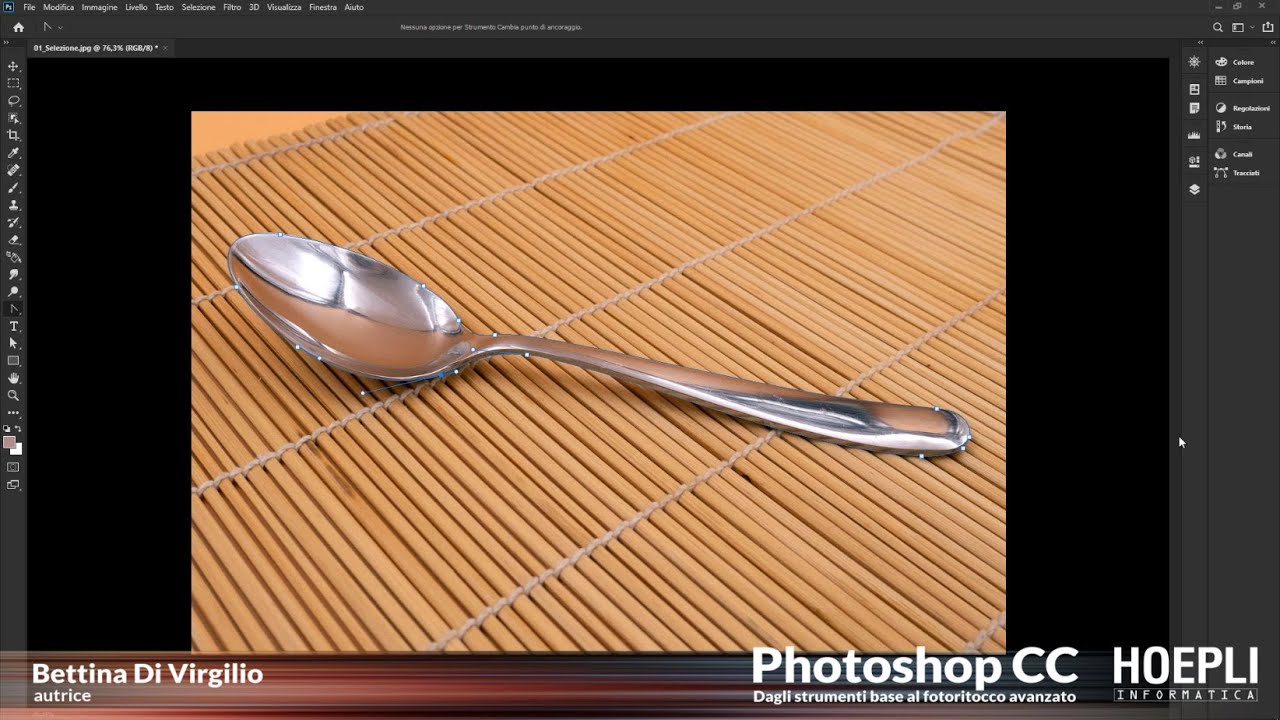This screenshot has height=720, width=1280.
Task: Select the Hand tool
Action: tap(13, 378)
